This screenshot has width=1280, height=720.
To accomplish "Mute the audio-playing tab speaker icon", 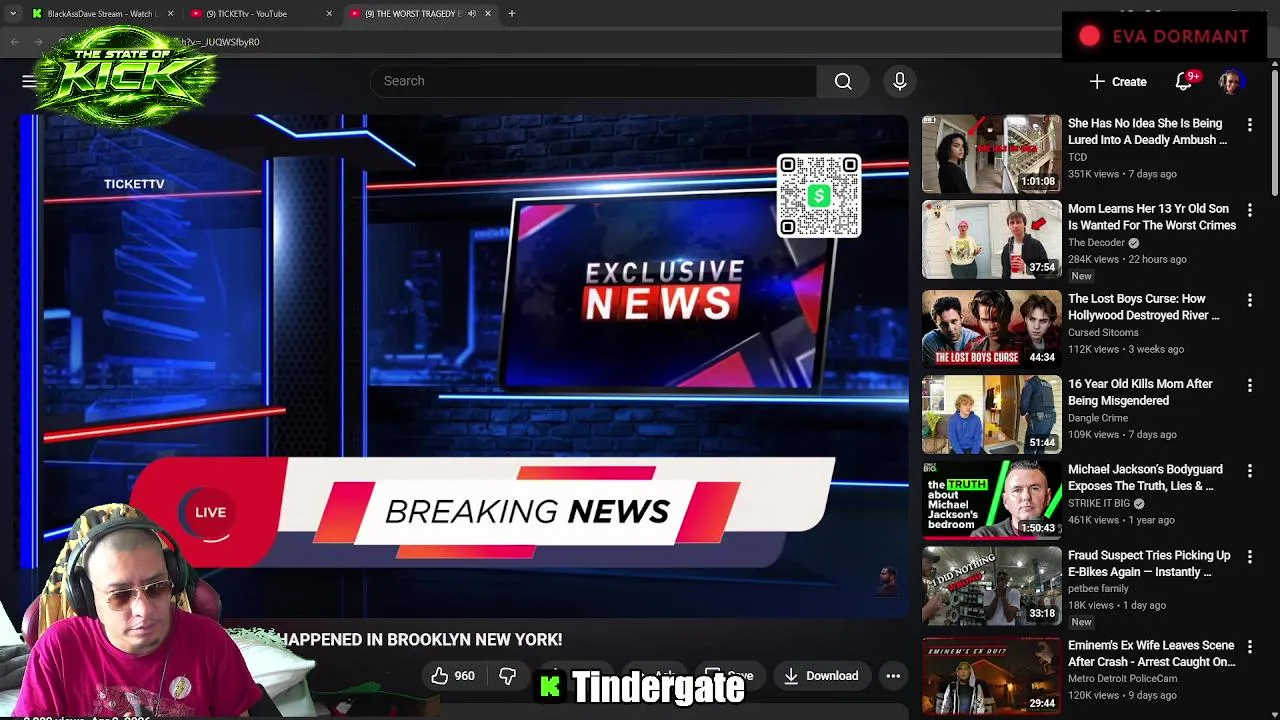I will click(472, 13).
